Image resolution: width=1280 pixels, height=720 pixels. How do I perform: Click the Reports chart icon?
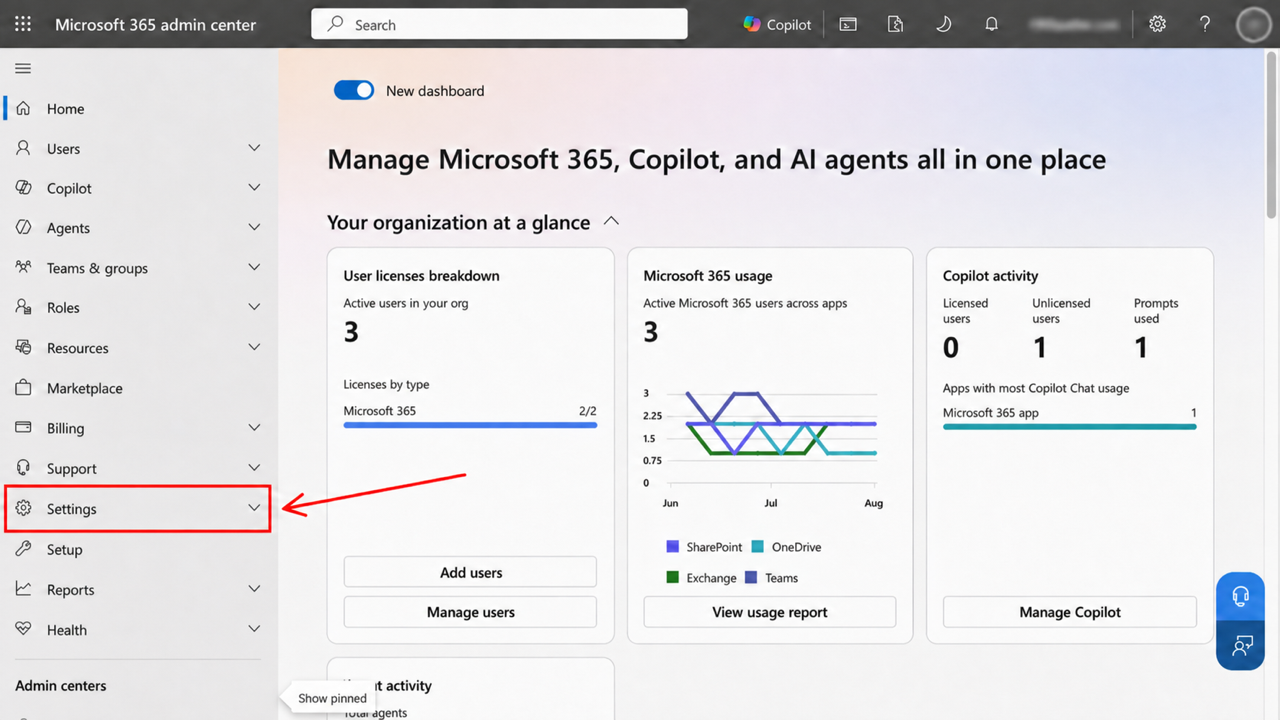(24, 589)
